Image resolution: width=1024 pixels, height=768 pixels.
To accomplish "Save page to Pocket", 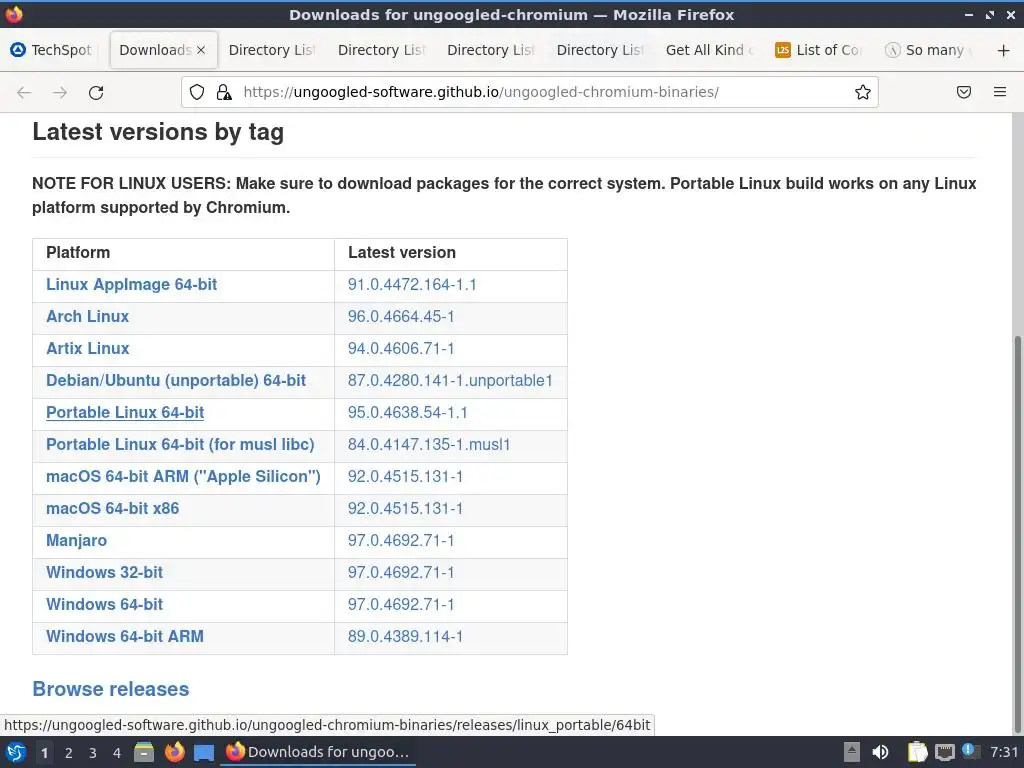I will [x=964, y=92].
